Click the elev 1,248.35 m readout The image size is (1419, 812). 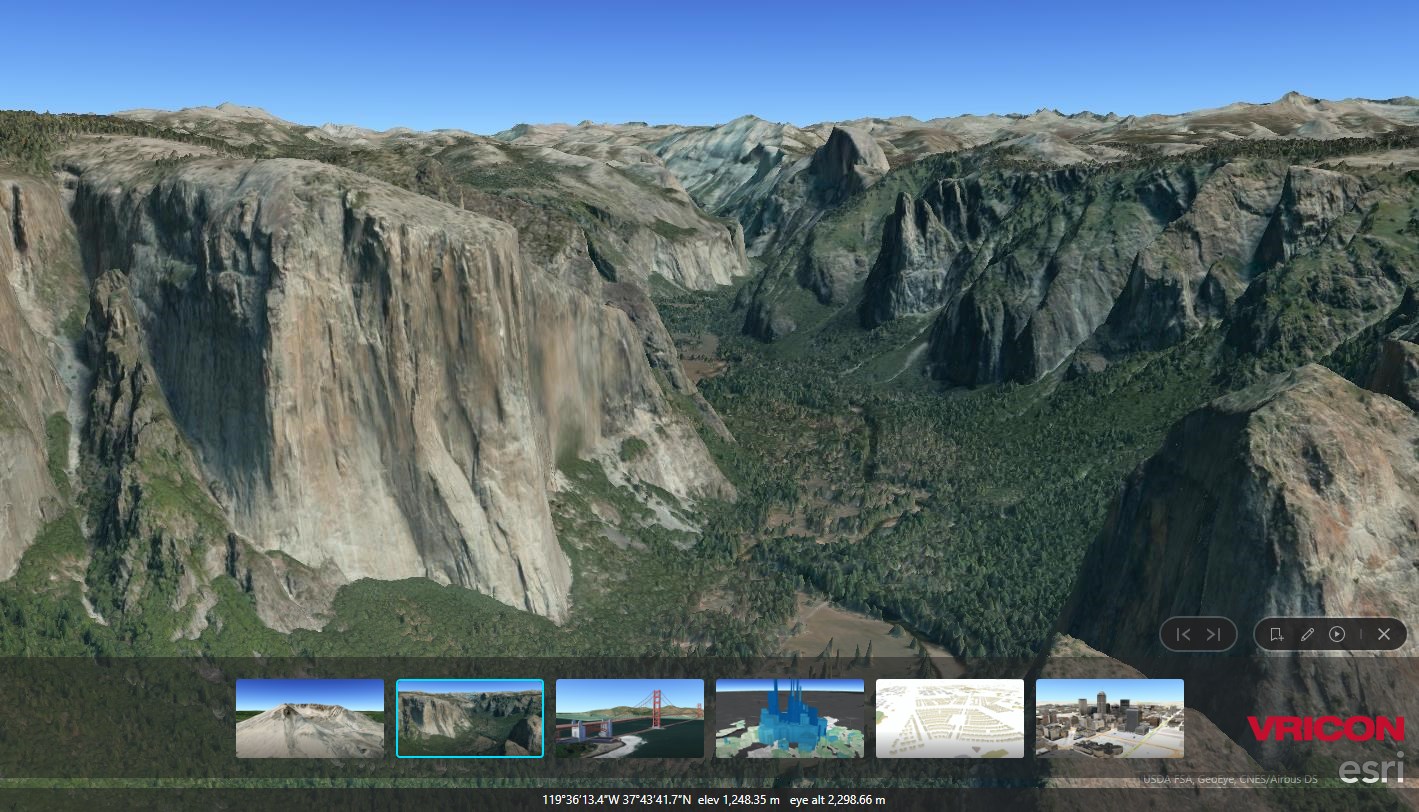point(738,800)
